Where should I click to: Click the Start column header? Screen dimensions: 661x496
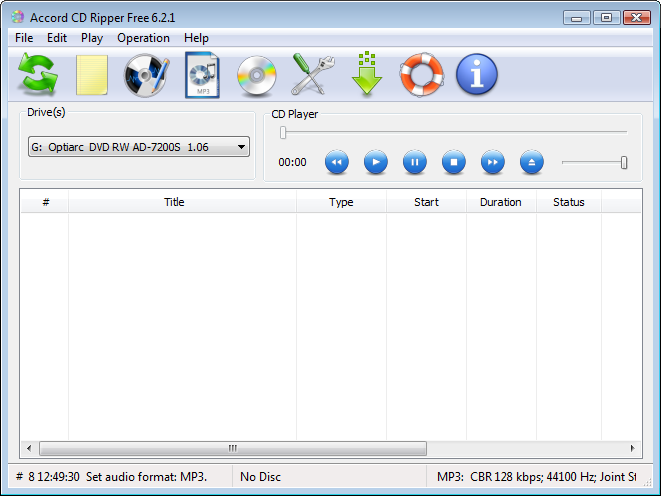coord(426,202)
